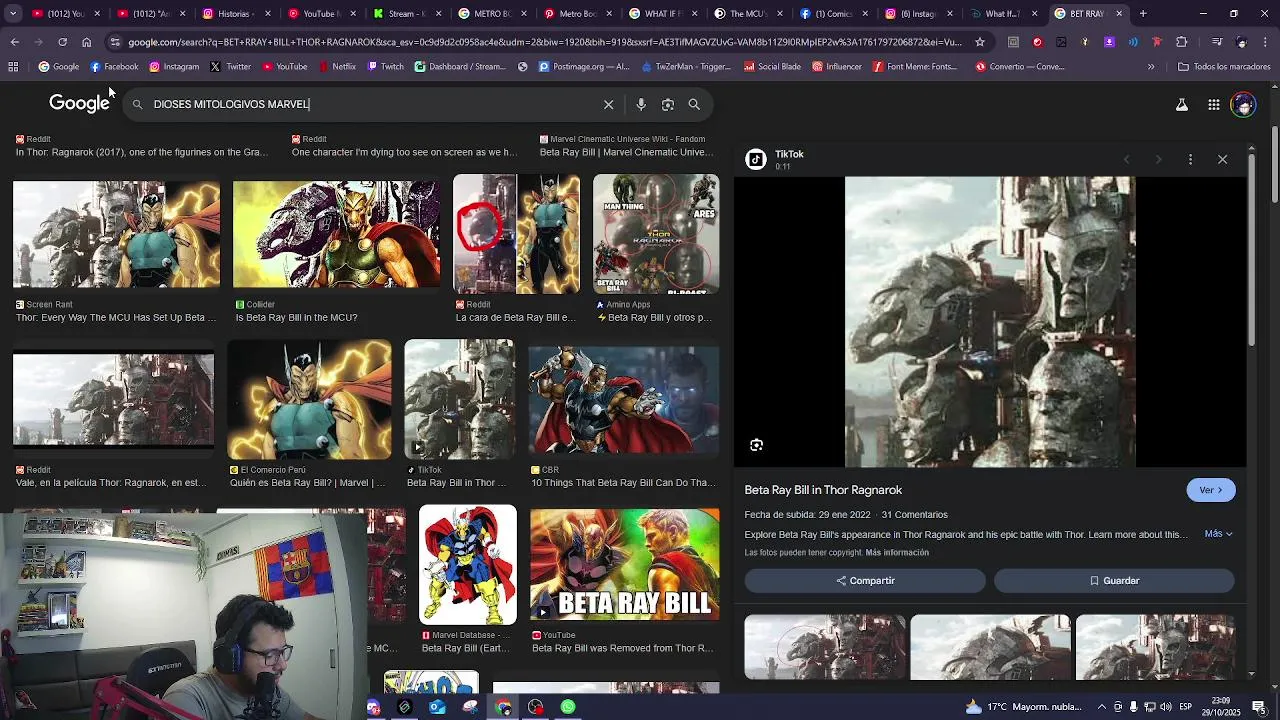Screen dimensions: 1280x720
Task: Bookmark this page with the star
Action: pos(980,42)
